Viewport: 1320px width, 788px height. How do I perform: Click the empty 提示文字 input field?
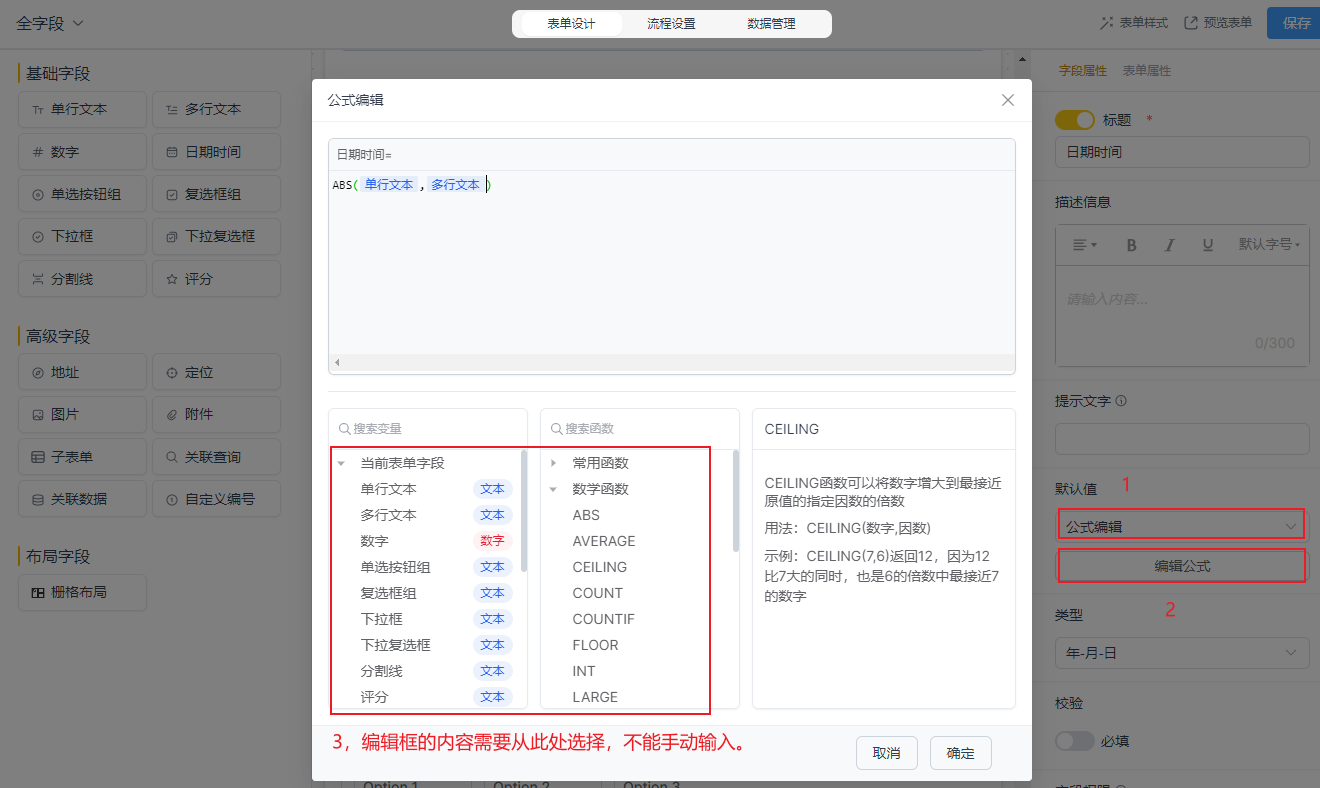point(1182,439)
